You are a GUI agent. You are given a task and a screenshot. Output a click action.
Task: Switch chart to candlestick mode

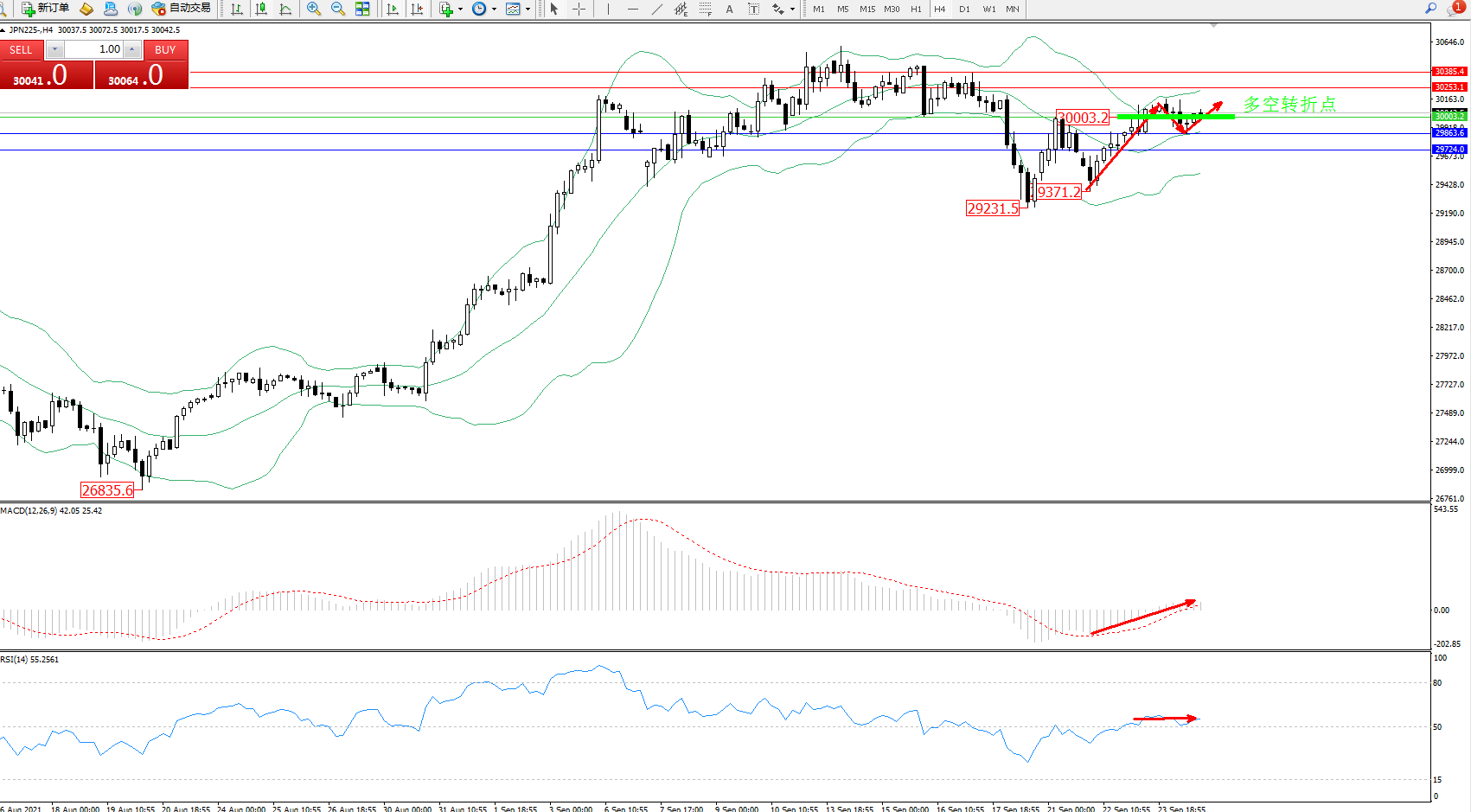pos(261,9)
